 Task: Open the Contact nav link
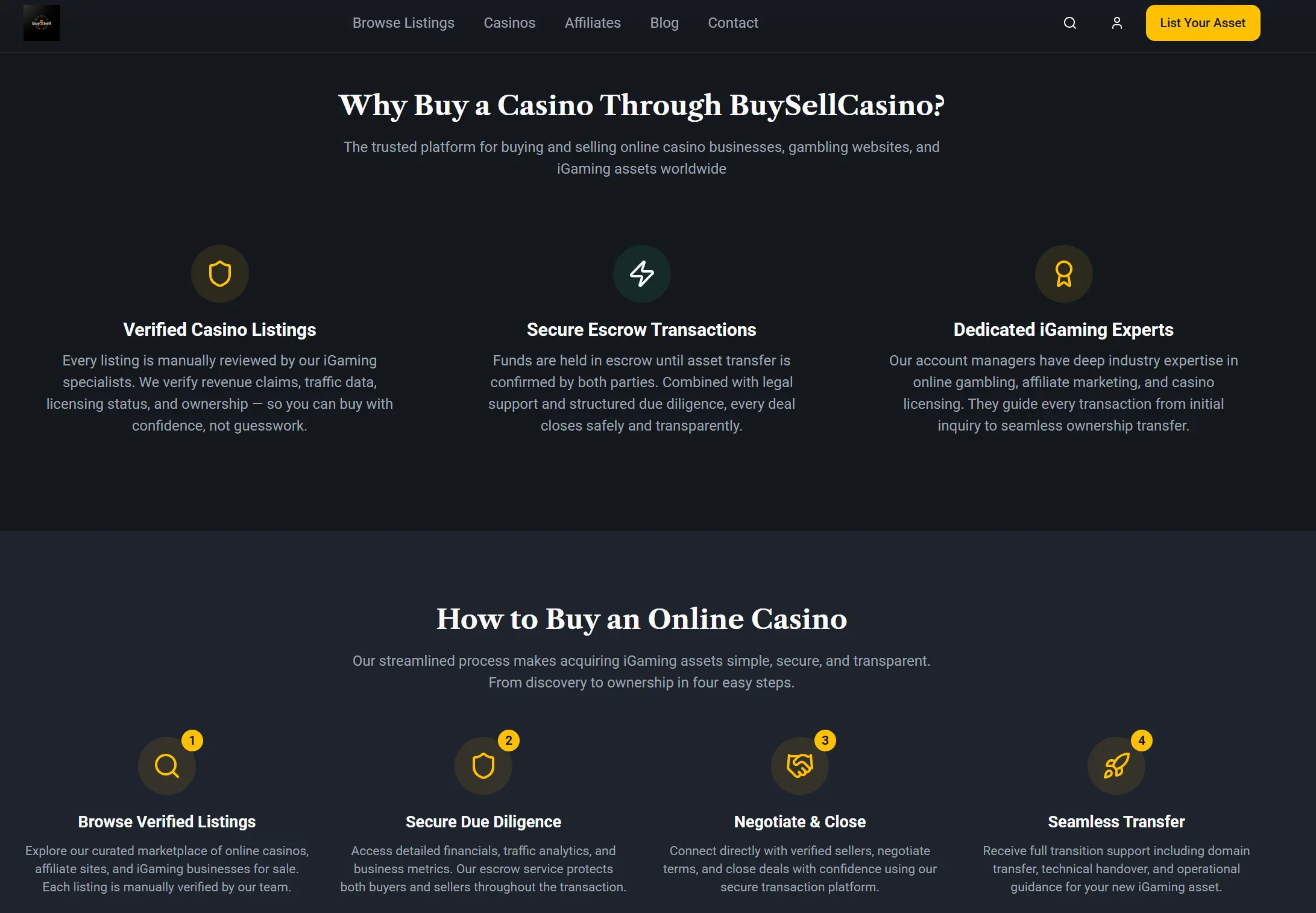[x=733, y=23]
